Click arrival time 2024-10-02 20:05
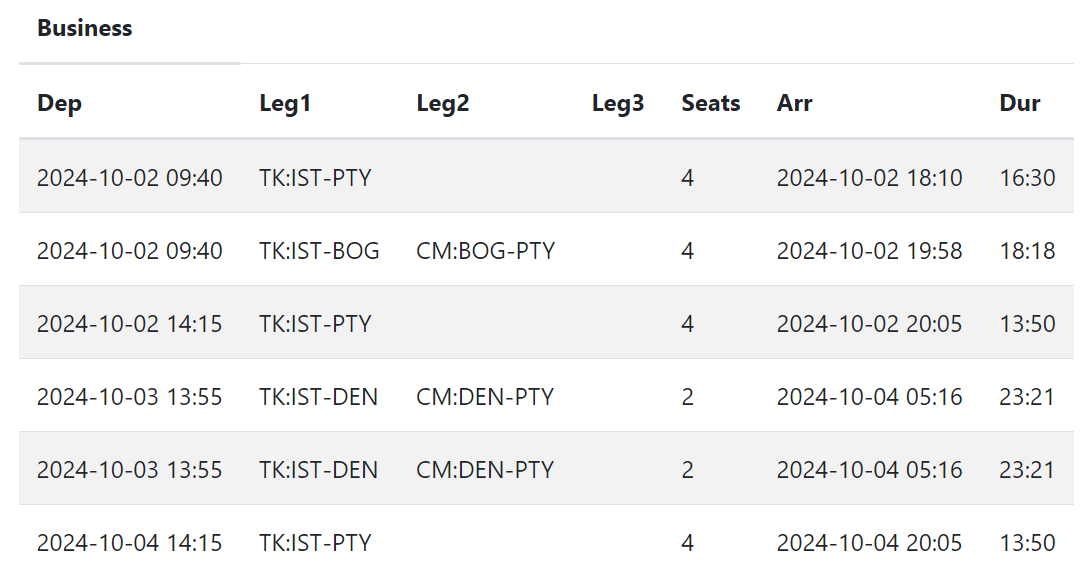The image size is (1090, 568). [x=869, y=324]
